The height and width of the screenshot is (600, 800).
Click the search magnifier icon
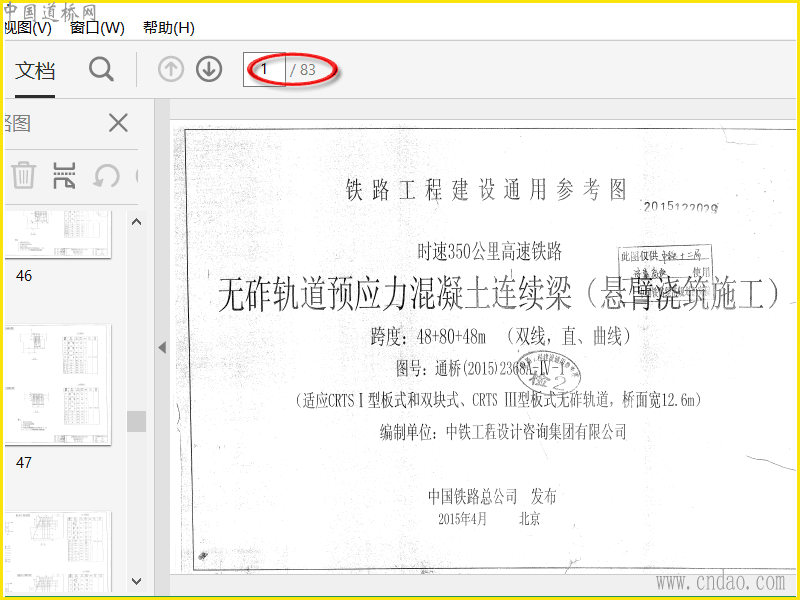(x=101, y=69)
